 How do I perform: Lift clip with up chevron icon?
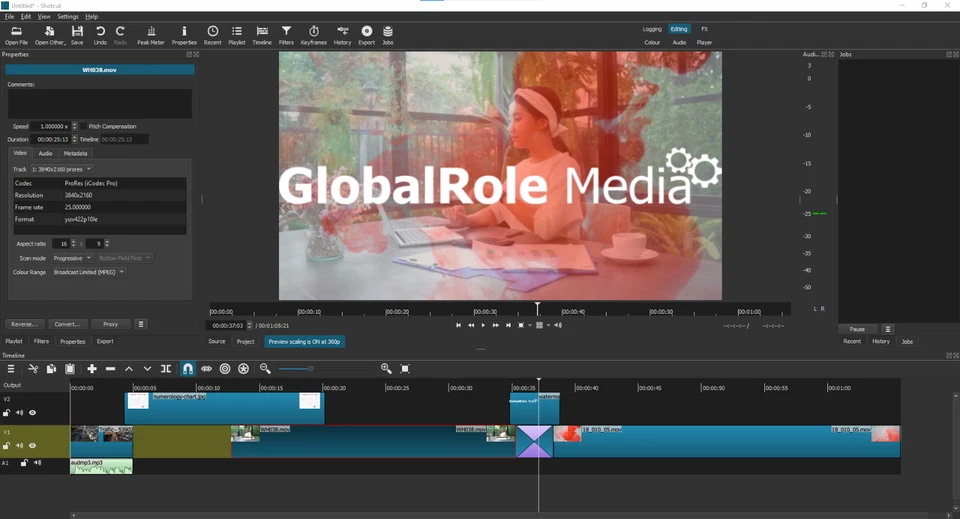pyautogui.click(x=129, y=368)
